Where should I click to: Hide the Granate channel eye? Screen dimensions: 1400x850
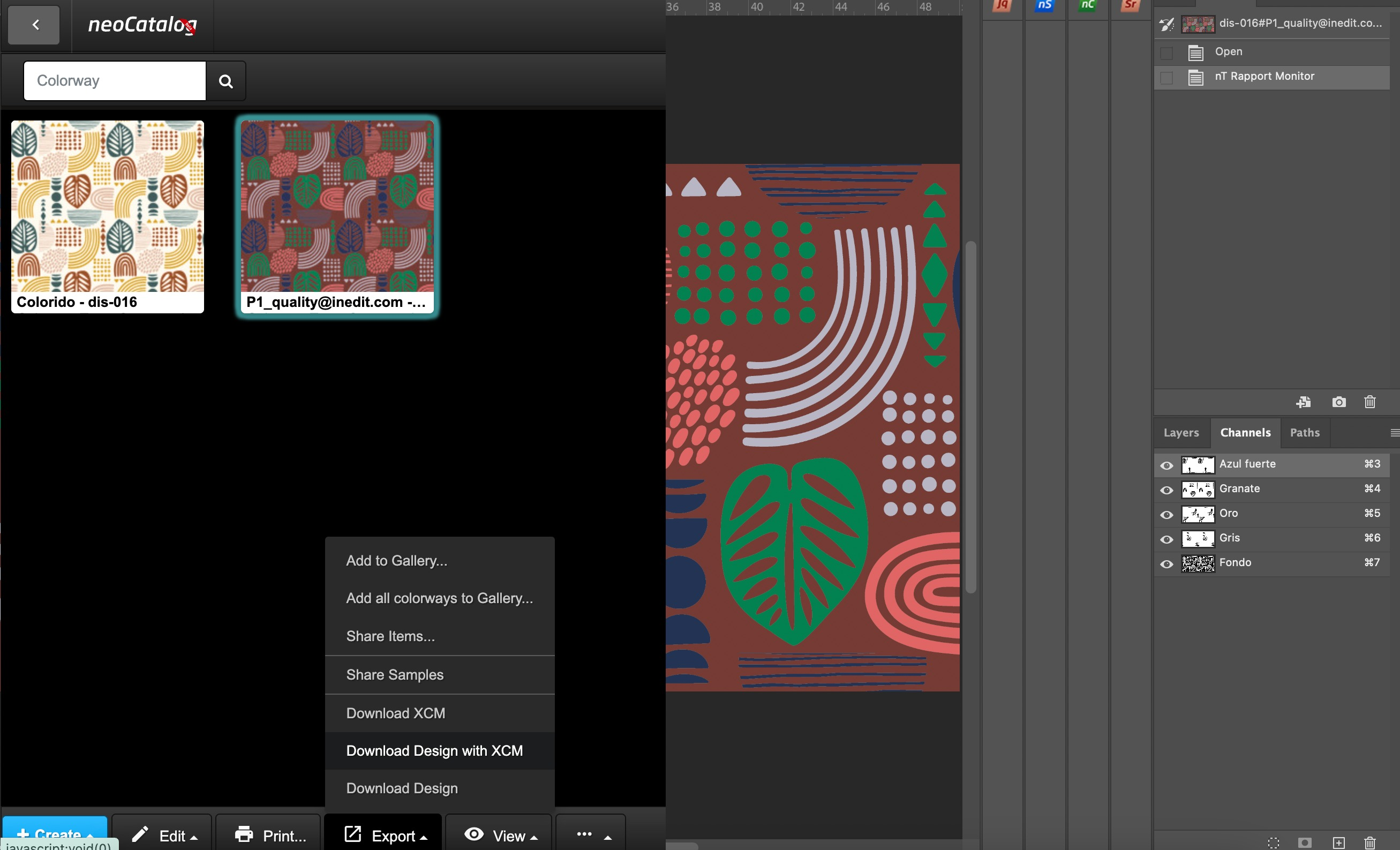pyautogui.click(x=1166, y=490)
